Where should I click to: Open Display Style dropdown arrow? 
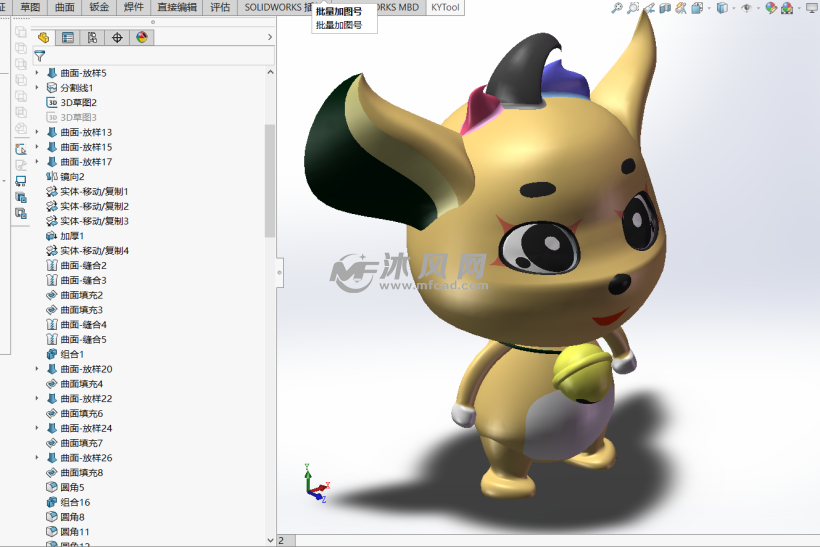[x=734, y=8]
